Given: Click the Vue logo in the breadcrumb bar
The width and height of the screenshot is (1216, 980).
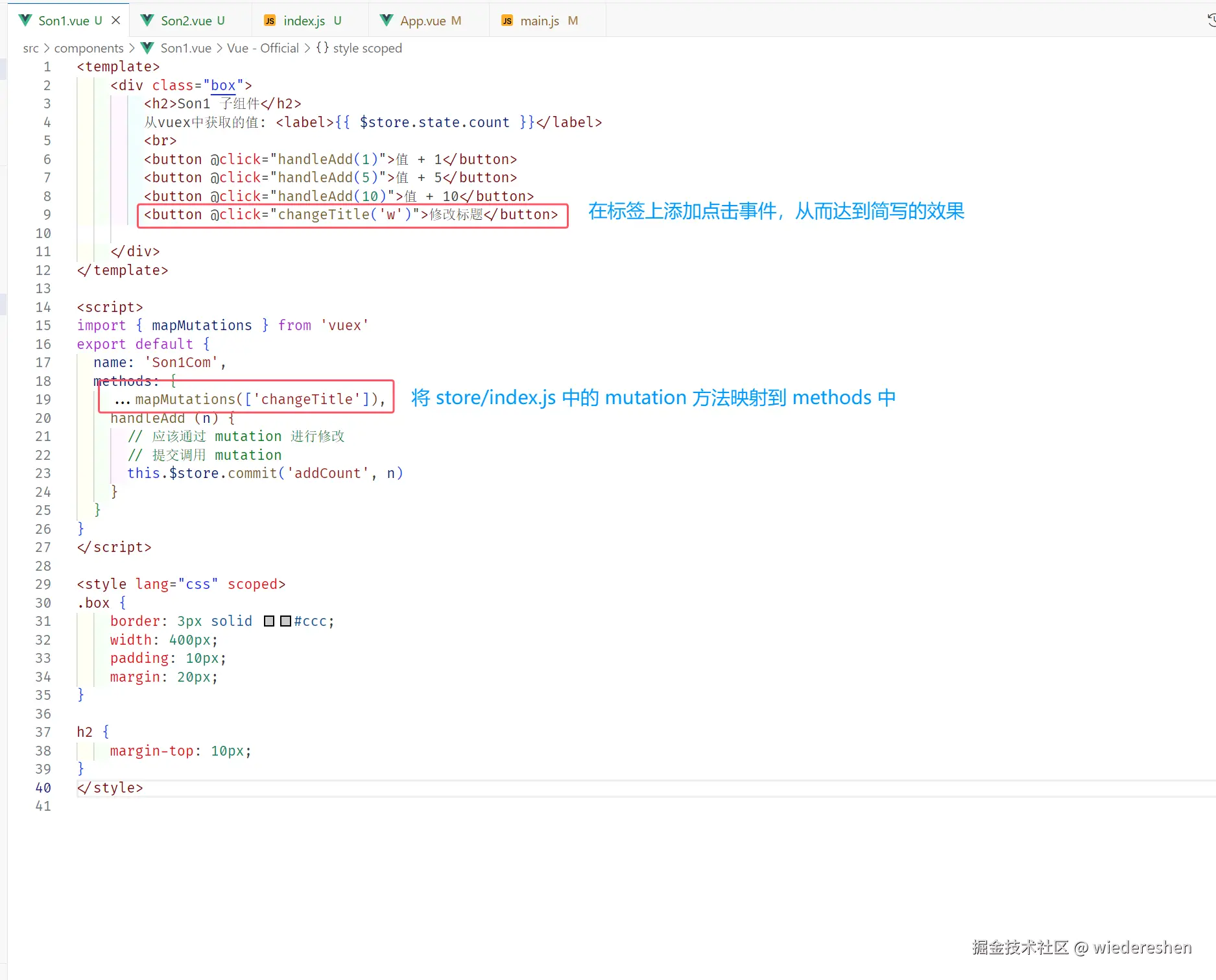Looking at the screenshot, I should (147, 47).
